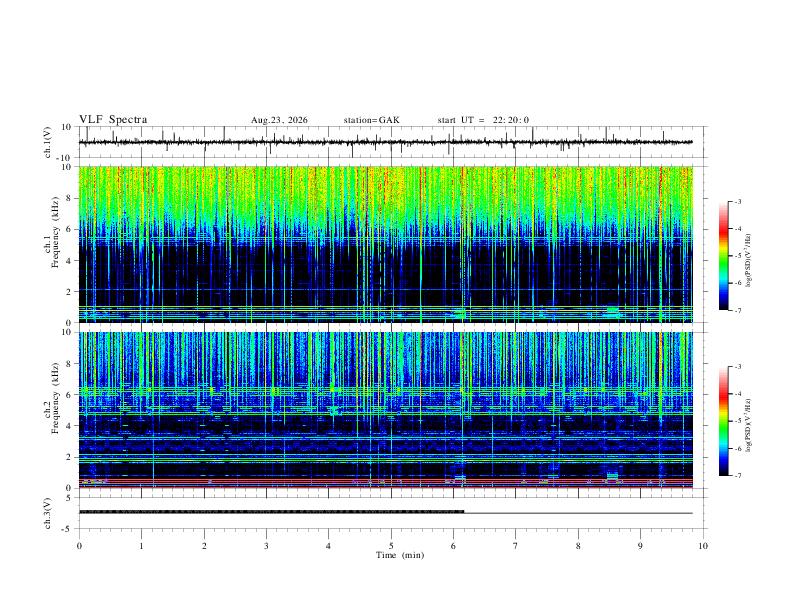Click the ch.2 color scale bar
The width and height of the screenshot is (792, 612).
723,421
